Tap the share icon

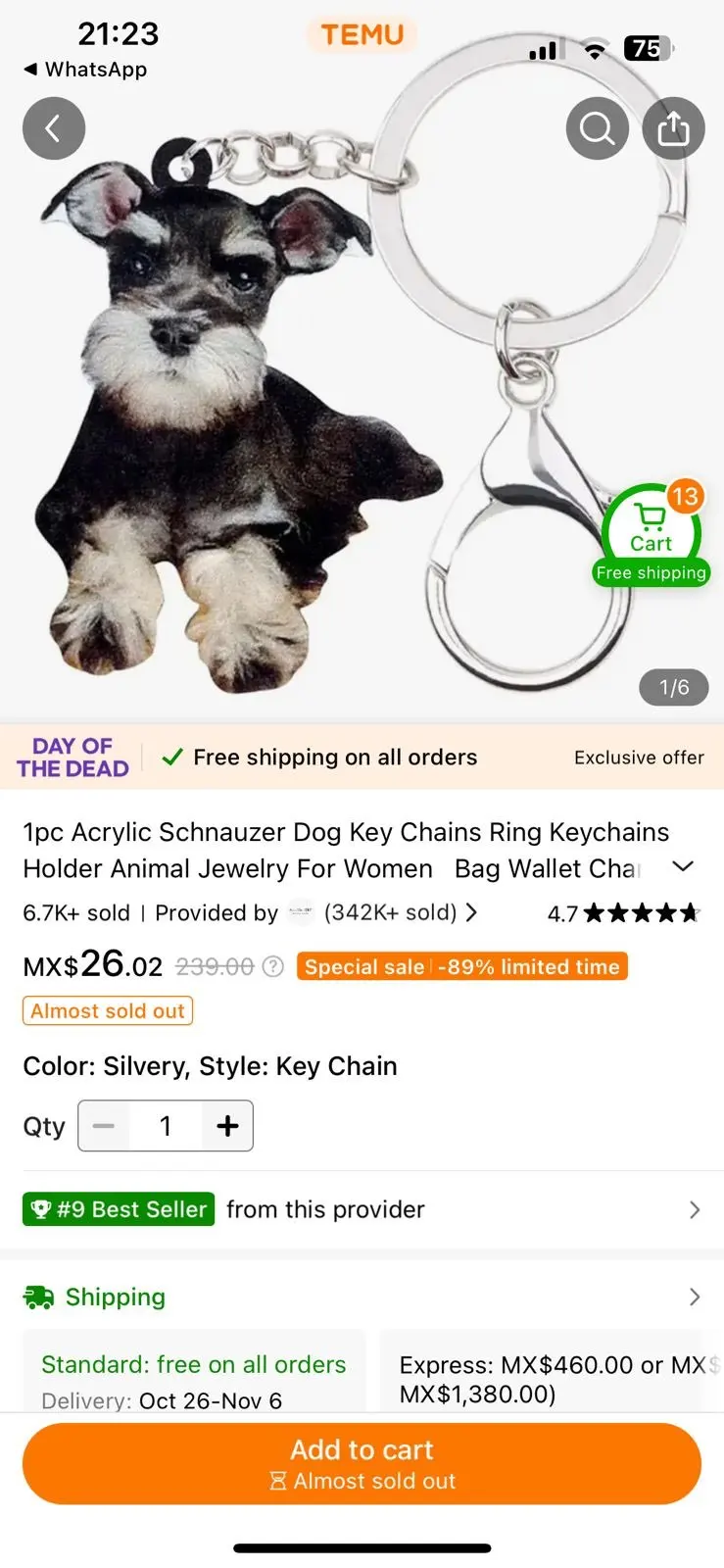[x=674, y=128]
